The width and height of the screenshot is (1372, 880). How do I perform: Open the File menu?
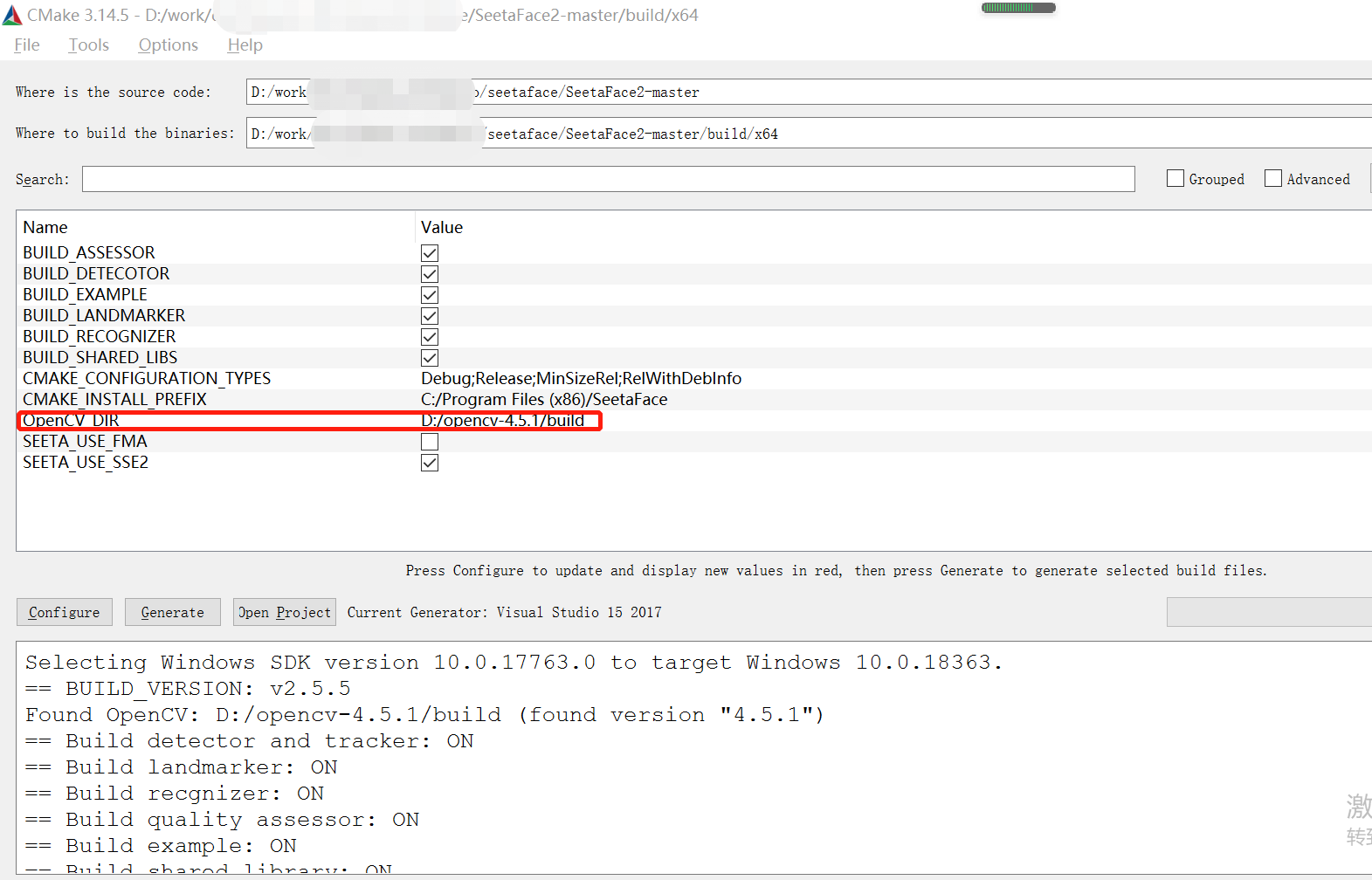27,45
